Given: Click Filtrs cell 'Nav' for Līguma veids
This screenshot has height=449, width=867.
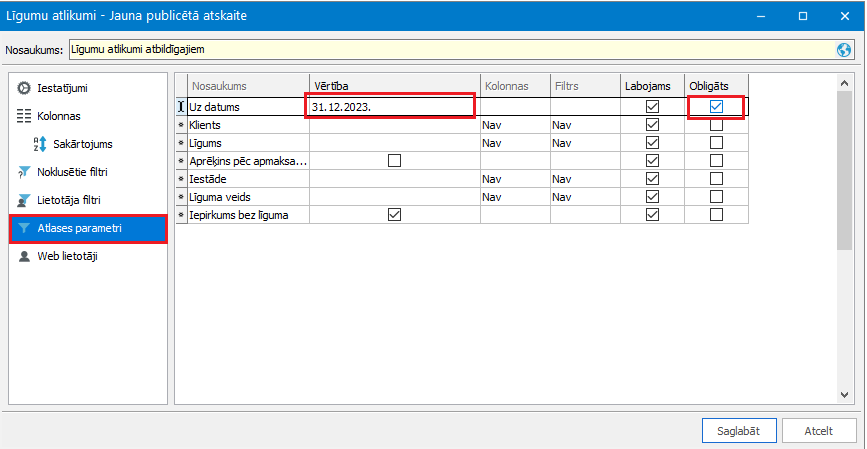Looking at the screenshot, I should click(x=585, y=197).
